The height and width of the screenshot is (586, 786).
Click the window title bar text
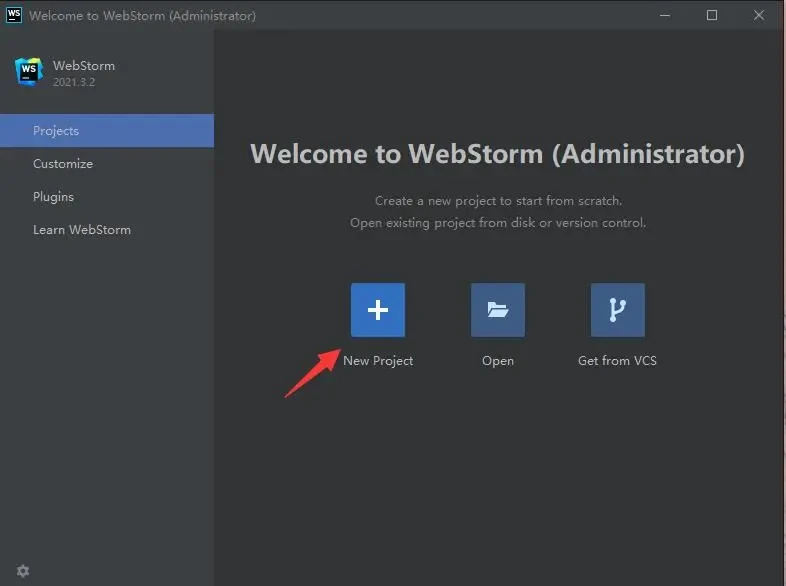[142, 16]
